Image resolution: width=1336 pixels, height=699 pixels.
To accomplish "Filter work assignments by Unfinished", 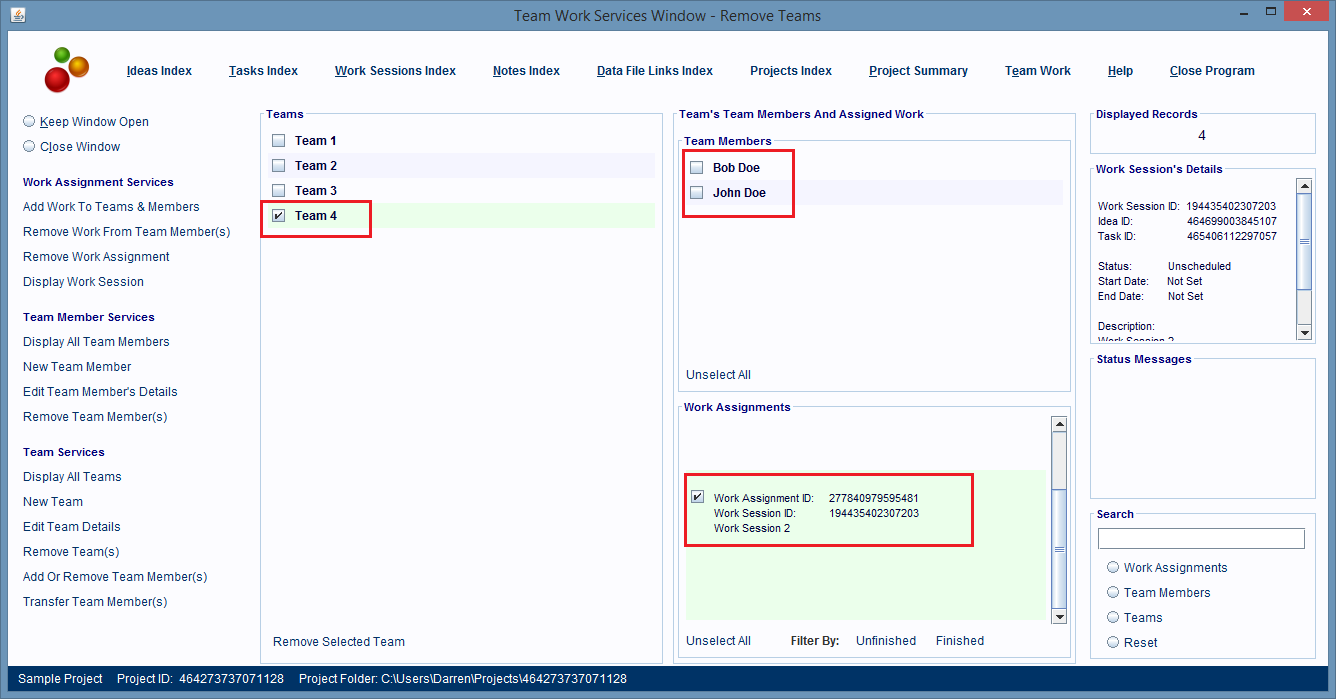I will point(886,641).
